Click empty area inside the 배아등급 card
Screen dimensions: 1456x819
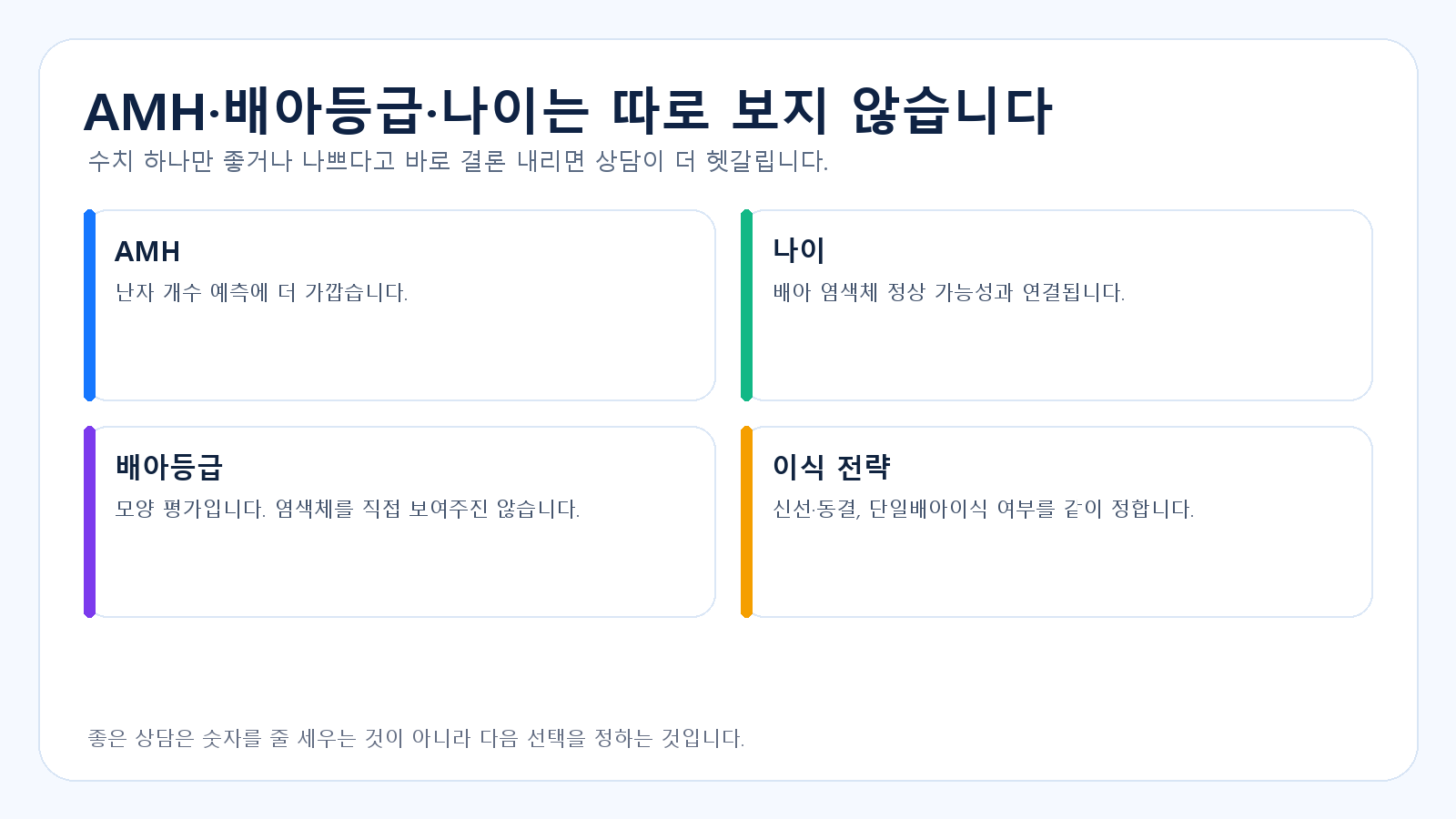[400, 571]
